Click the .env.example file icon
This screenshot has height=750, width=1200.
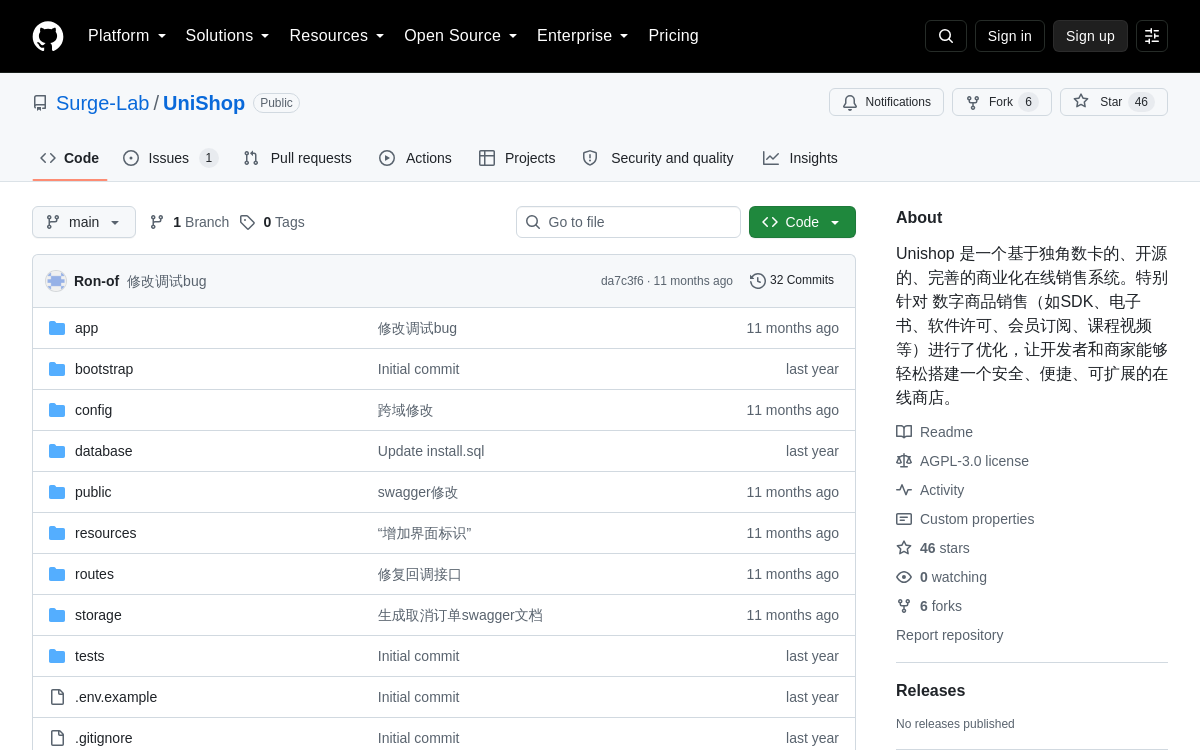57,697
